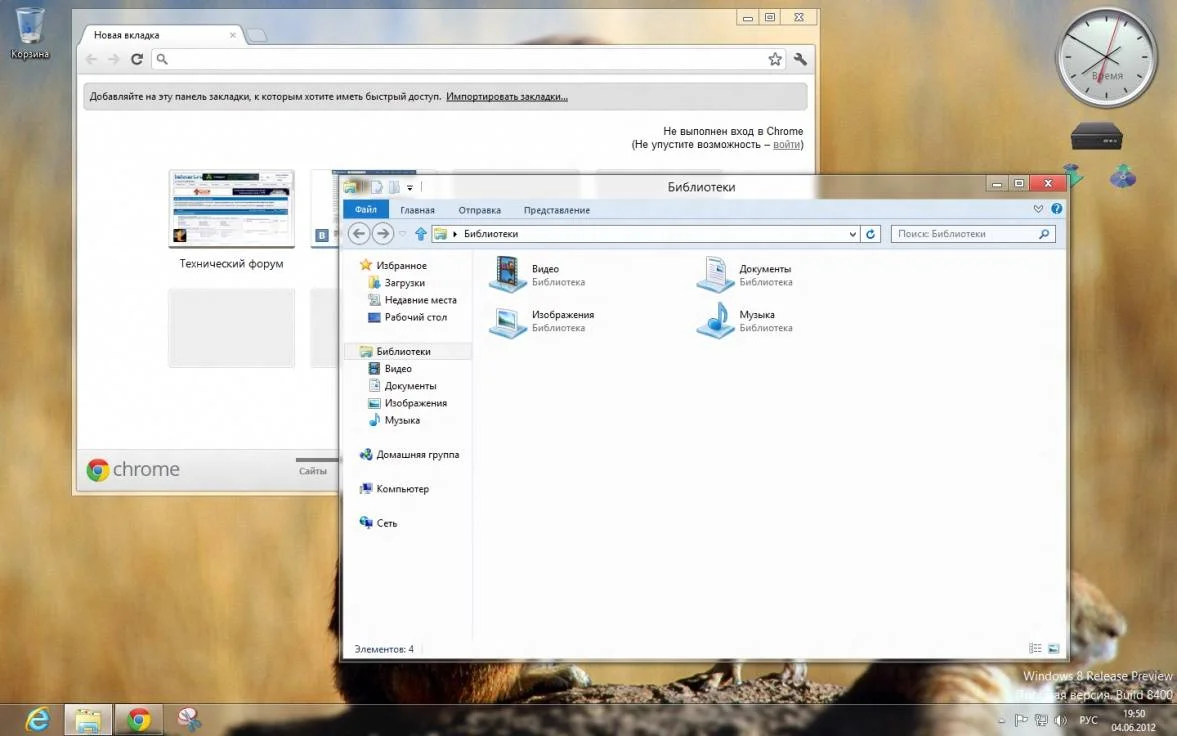Click the File Explorer taskbar button
Screen dimensions: 1177x736
[x=88, y=719]
